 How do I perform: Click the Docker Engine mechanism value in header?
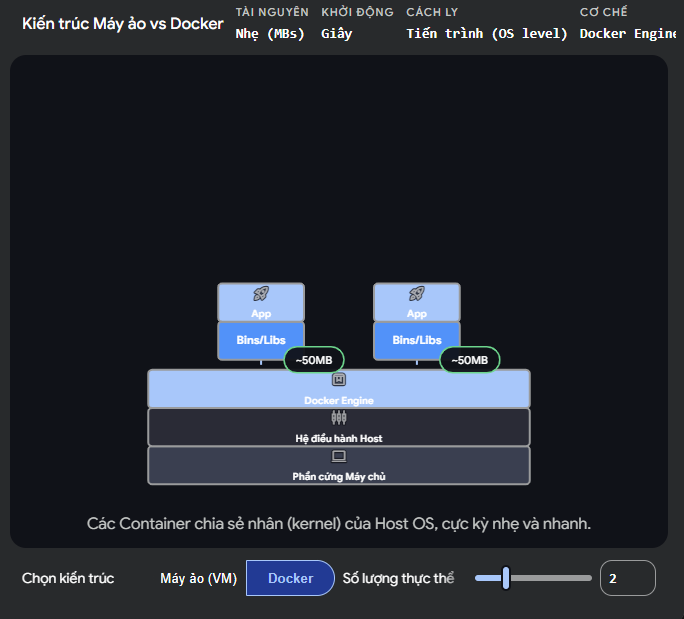628,34
